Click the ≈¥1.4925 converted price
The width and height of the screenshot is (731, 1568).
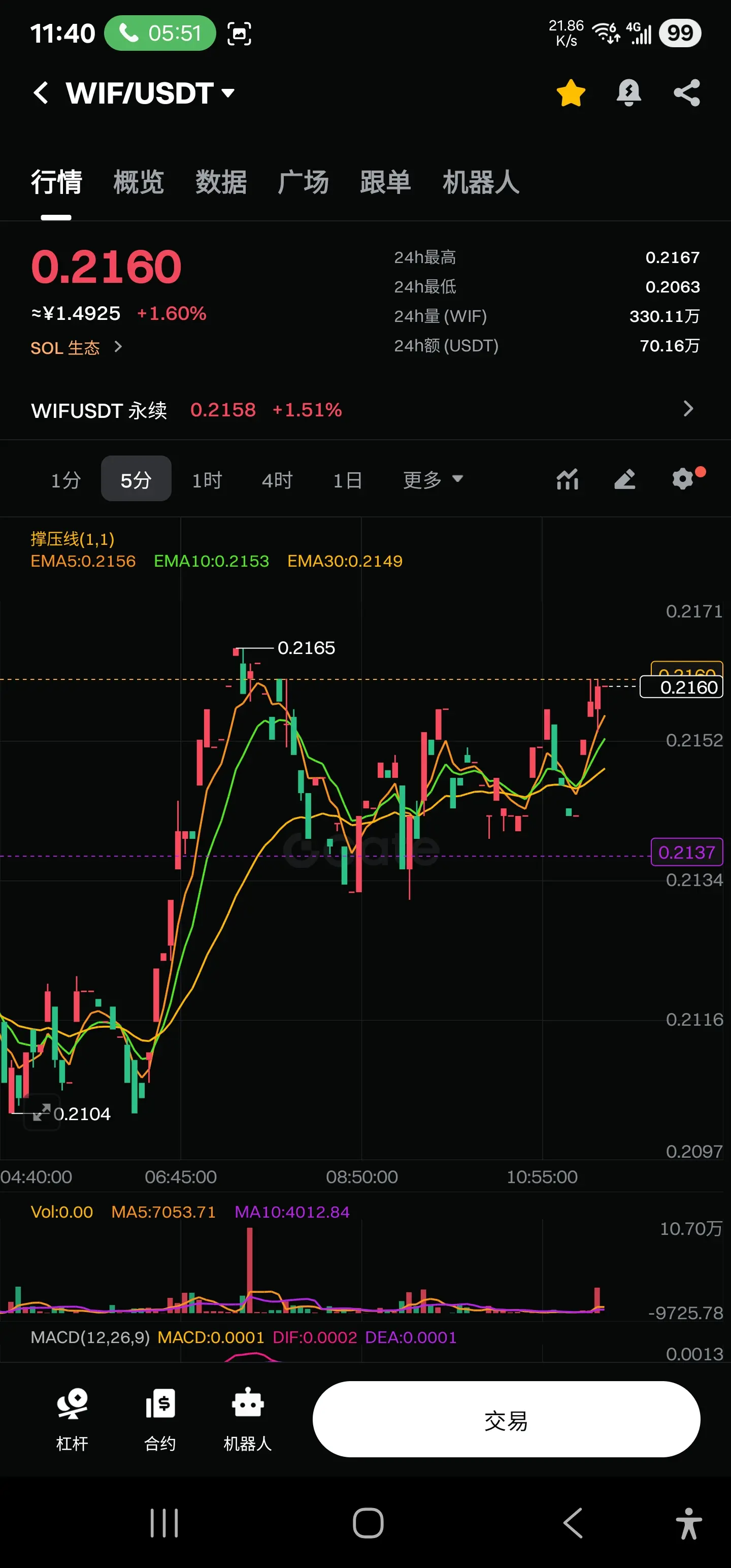click(x=76, y=313)
